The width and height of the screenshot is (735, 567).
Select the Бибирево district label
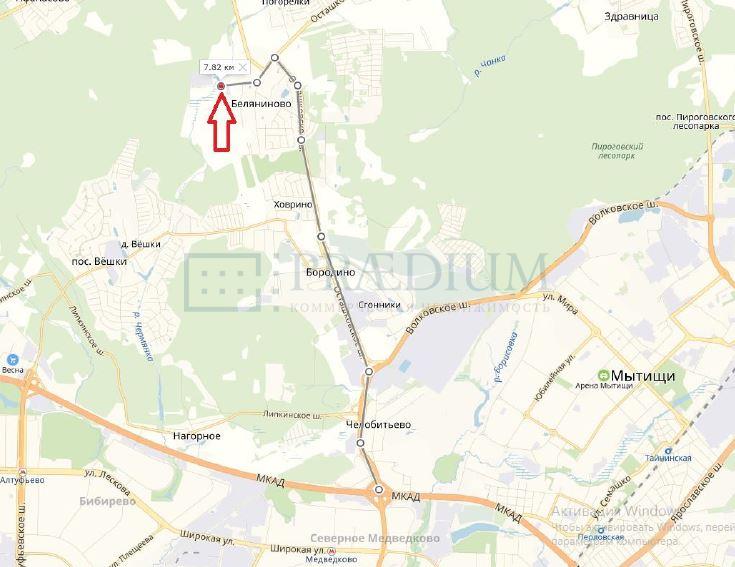coord(107,501)
